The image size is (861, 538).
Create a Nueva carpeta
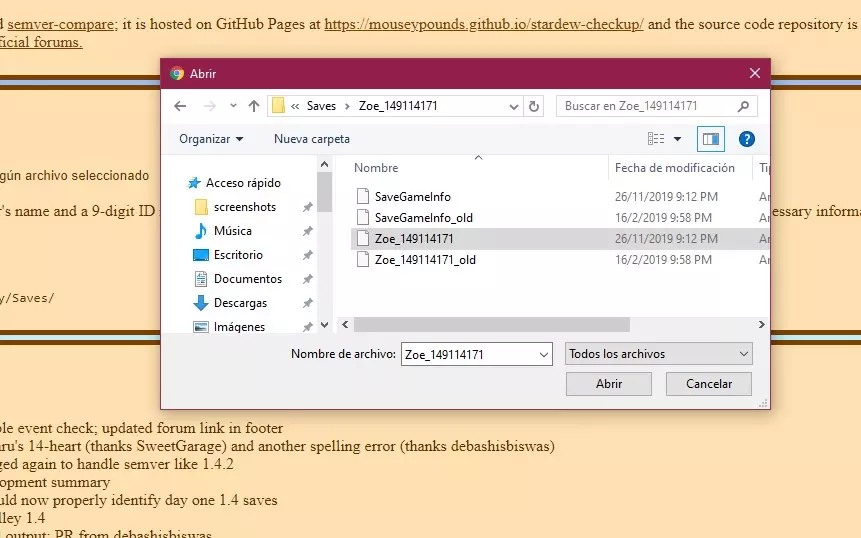312,139
